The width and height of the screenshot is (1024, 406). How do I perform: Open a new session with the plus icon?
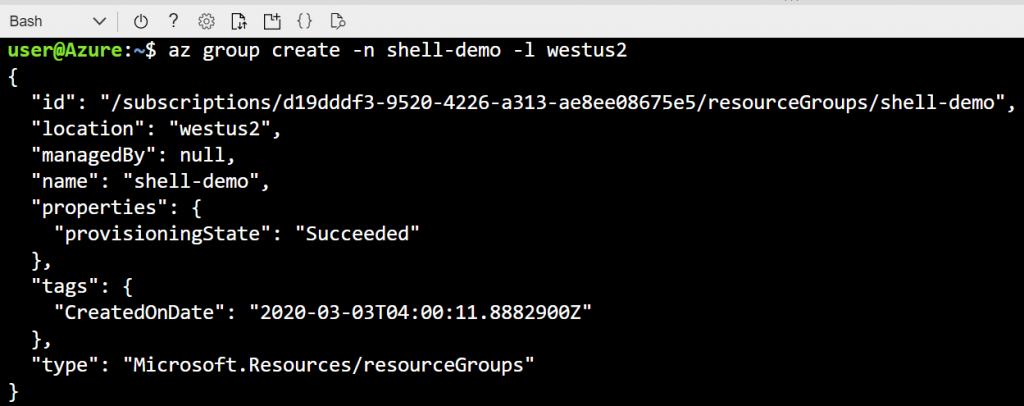(x=272, y=22)
